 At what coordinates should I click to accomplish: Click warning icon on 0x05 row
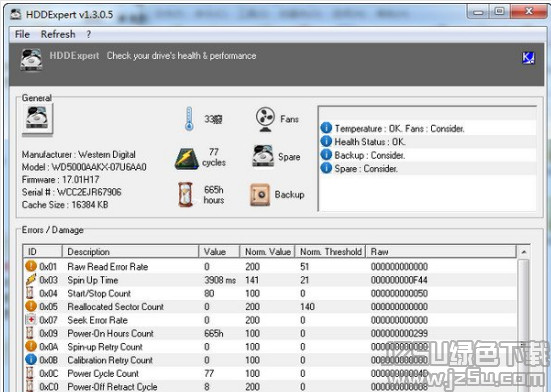click(31, 306)
